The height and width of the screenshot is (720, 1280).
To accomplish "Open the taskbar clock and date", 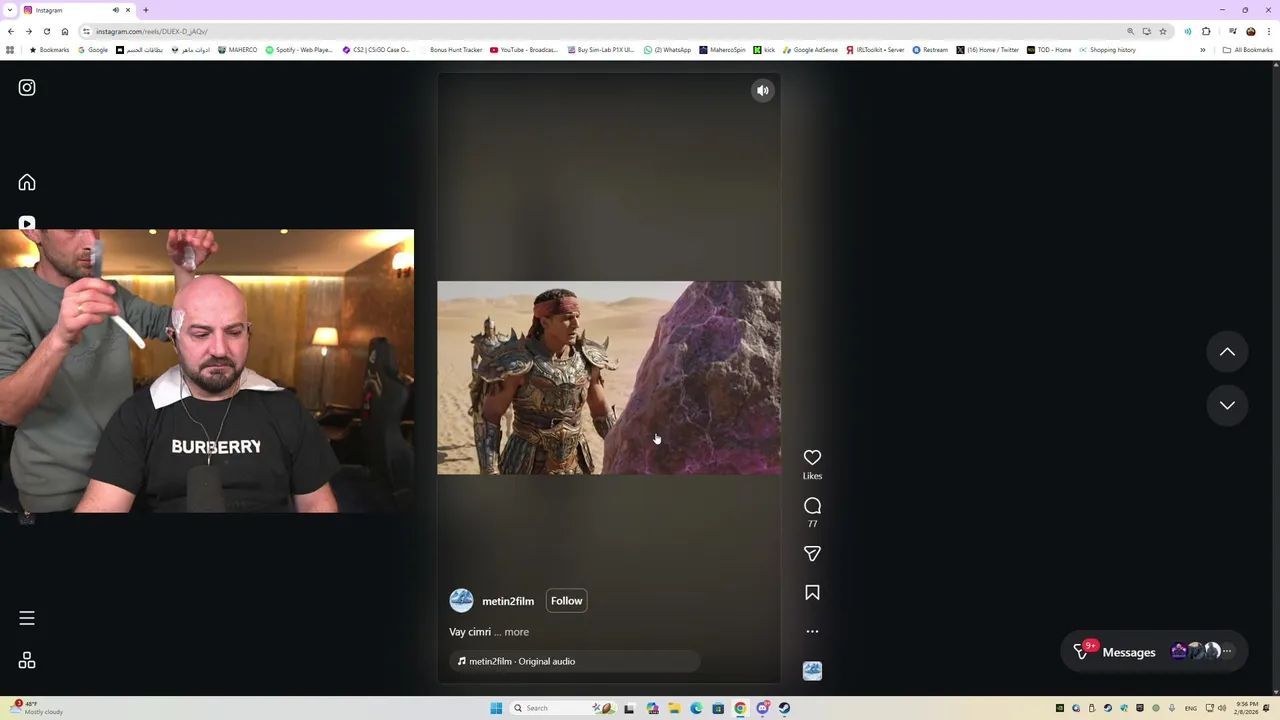I will (1246, 708).
